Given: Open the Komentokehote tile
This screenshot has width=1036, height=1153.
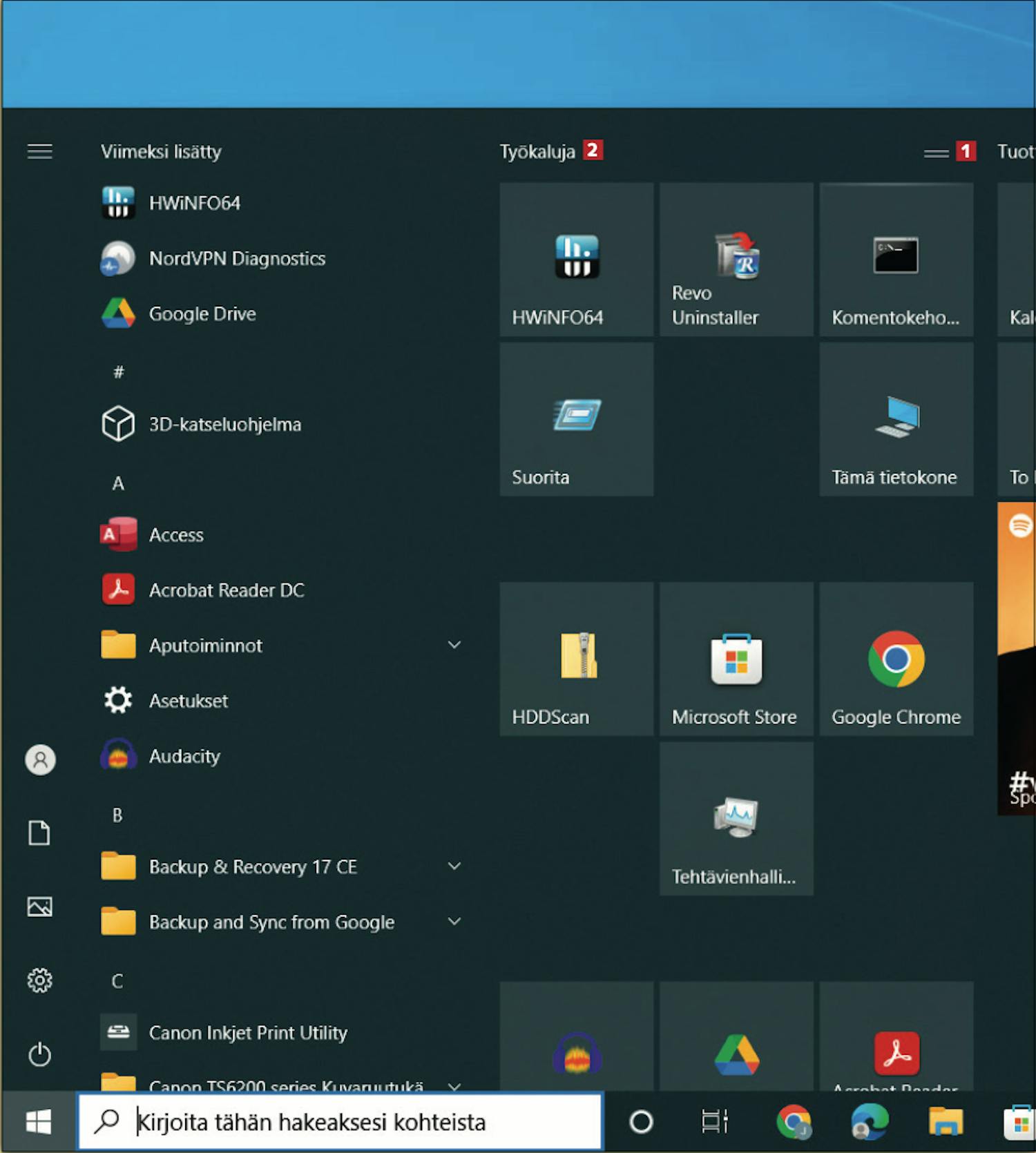Looking at the screenshot, I should pos(896,260).
